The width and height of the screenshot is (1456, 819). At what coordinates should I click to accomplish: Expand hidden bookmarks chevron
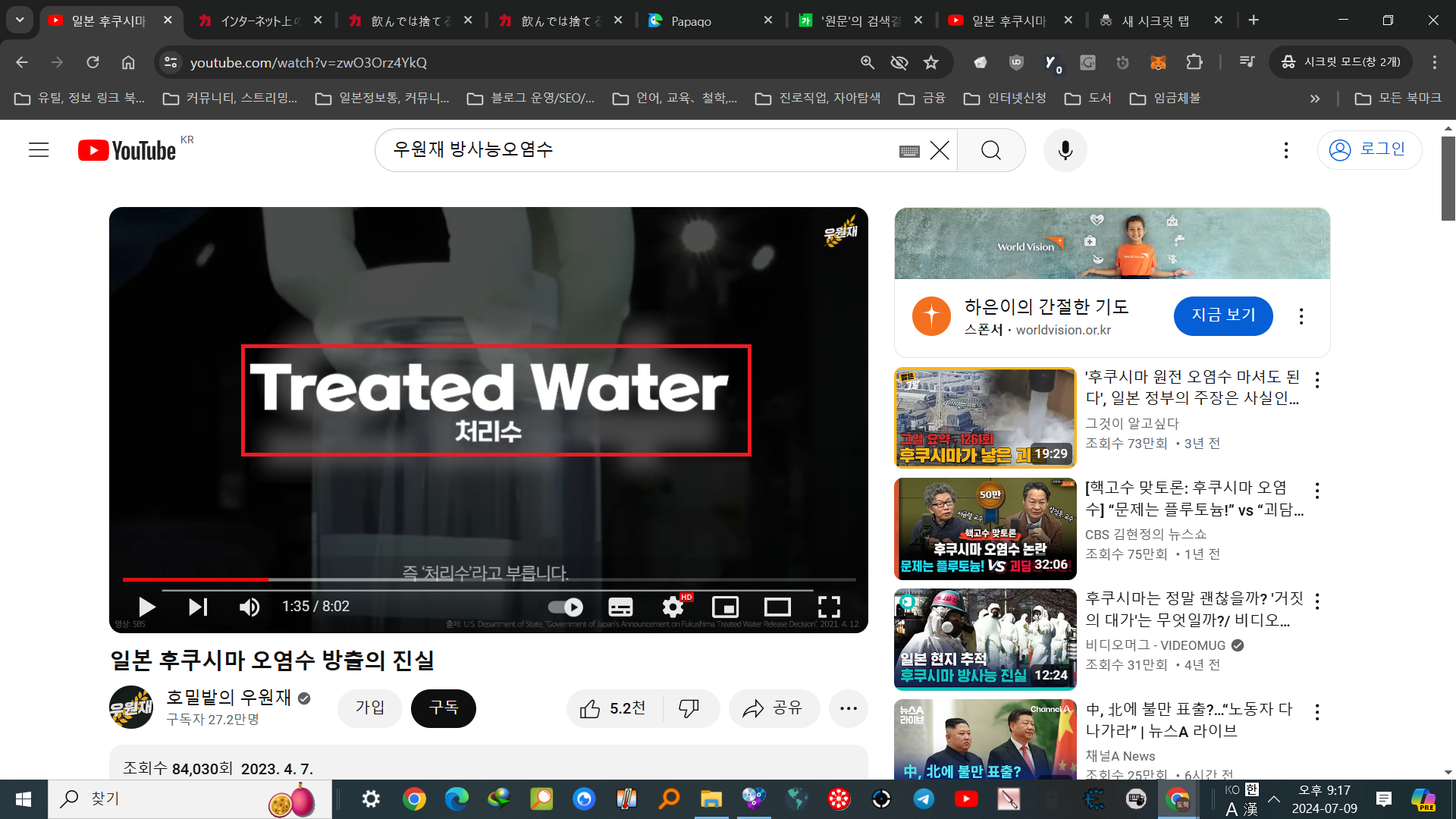[x=1315, y=99]
